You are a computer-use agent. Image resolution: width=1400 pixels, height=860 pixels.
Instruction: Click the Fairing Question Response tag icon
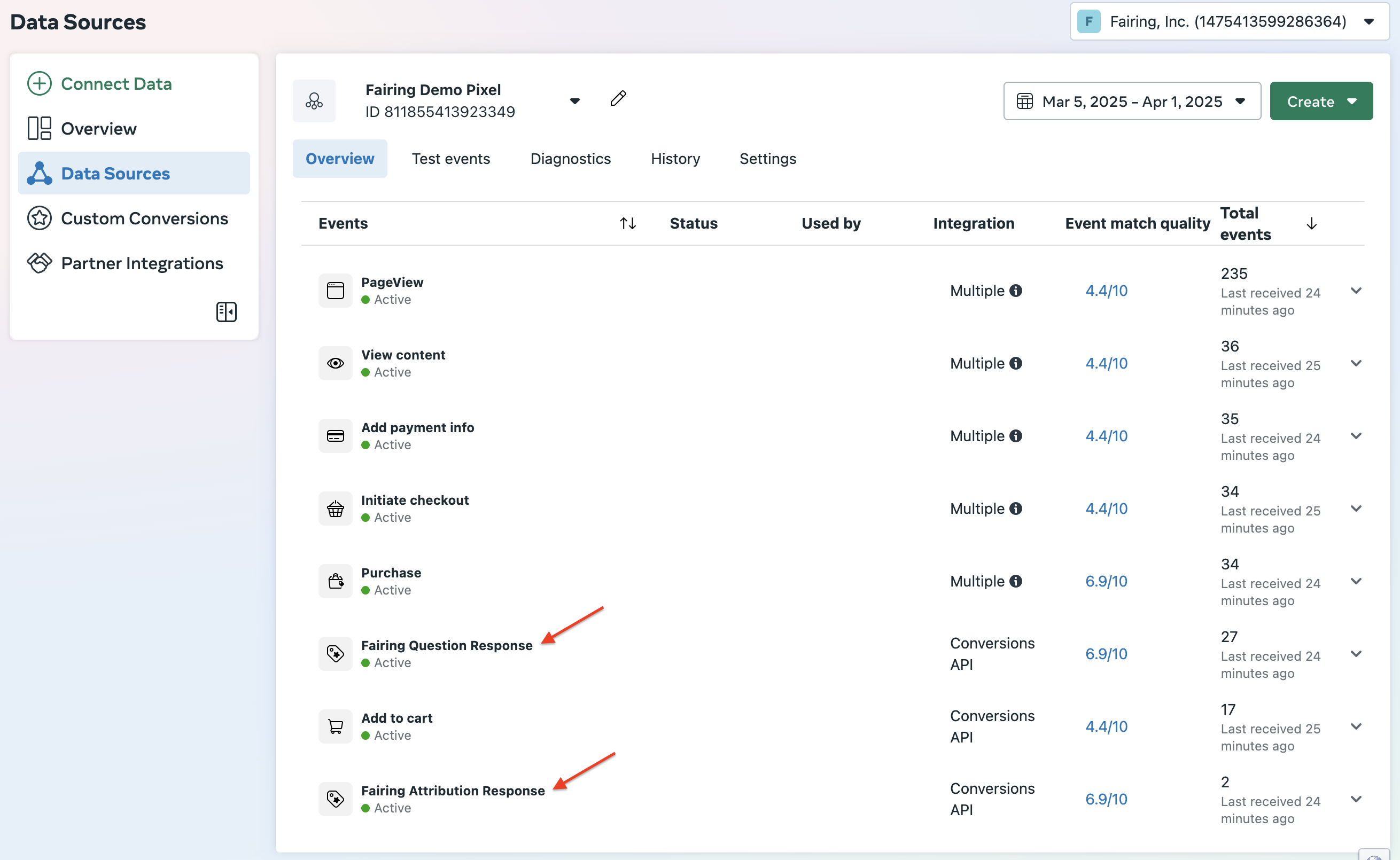[335, 653]
